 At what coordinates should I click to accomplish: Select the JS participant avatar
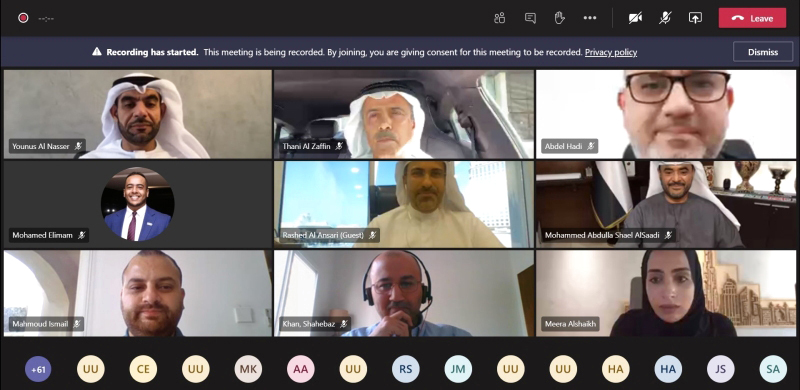point(720,369)
